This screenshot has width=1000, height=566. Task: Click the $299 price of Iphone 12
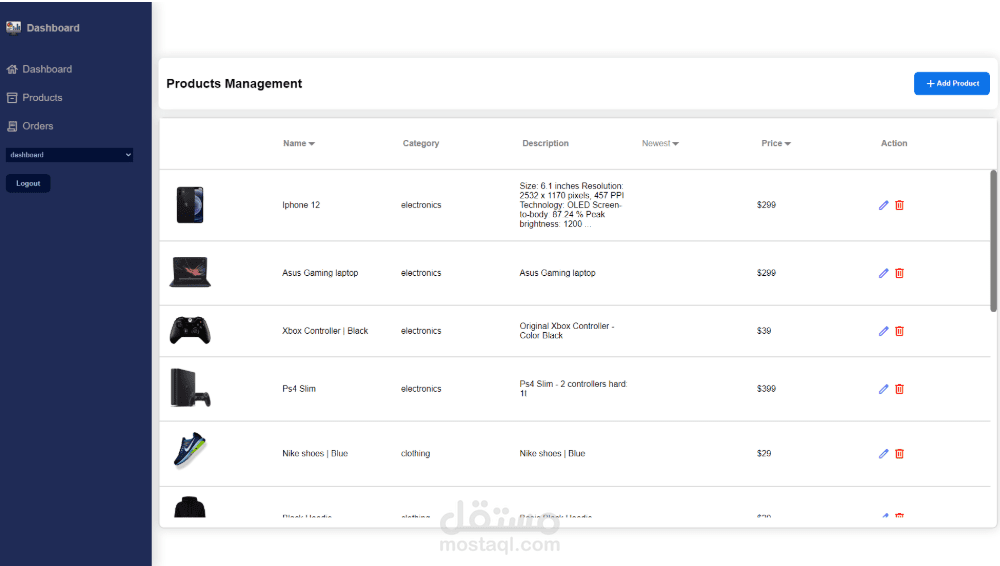pos(767,205)
